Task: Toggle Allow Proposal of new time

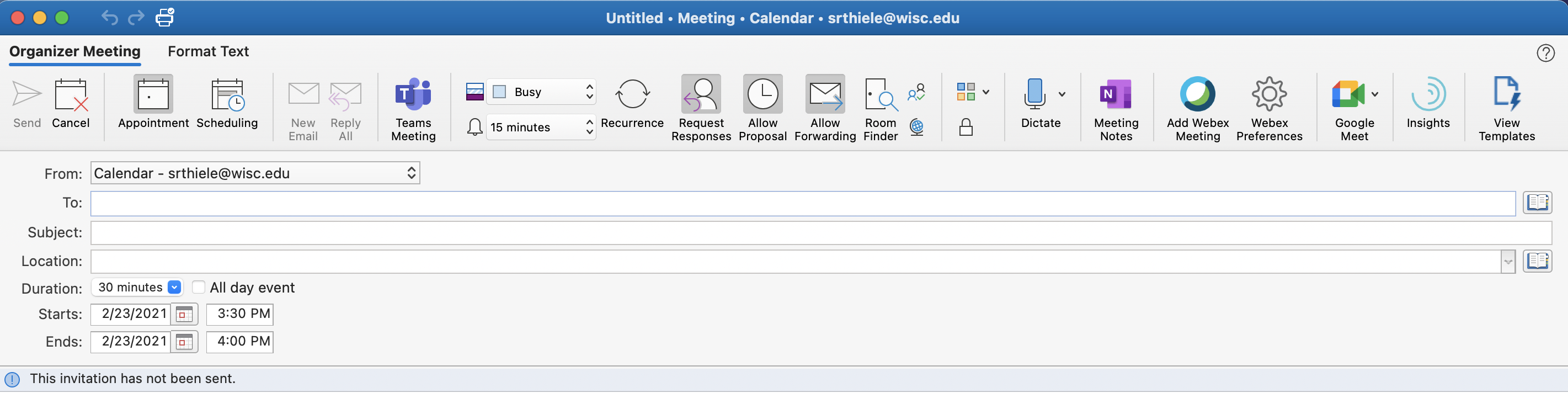Action: pyautogui.click(x=762, y=94)
